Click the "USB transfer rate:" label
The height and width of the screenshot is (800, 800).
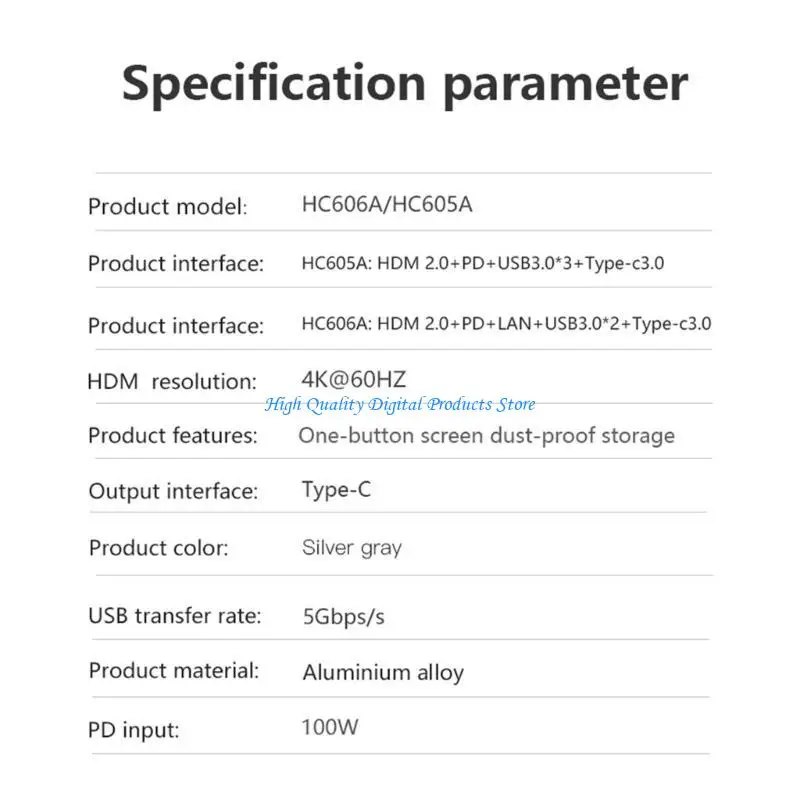coord(175,616)
